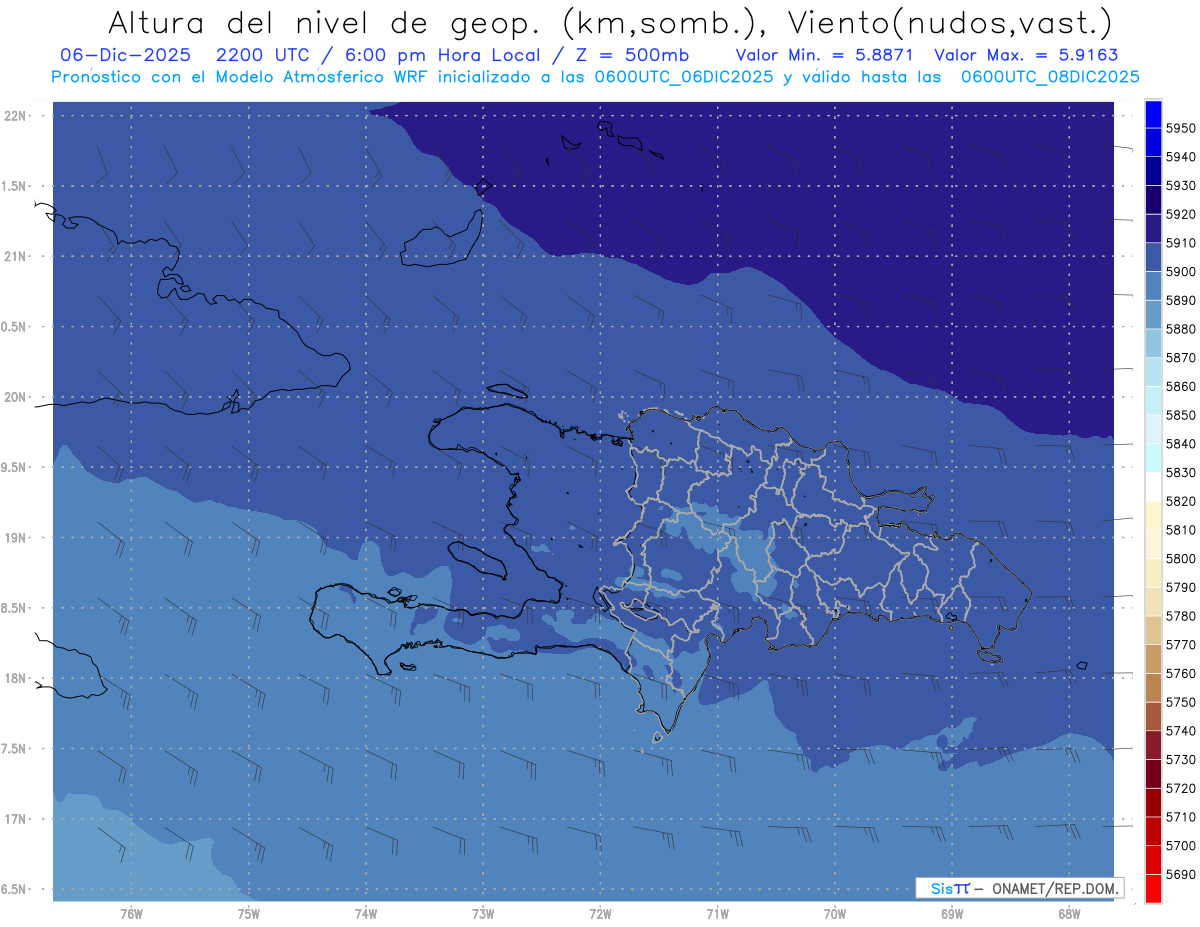Click the 5760 colorbar value
The height and width of the screenshot is (927, 1200).
pos(1181,673)
